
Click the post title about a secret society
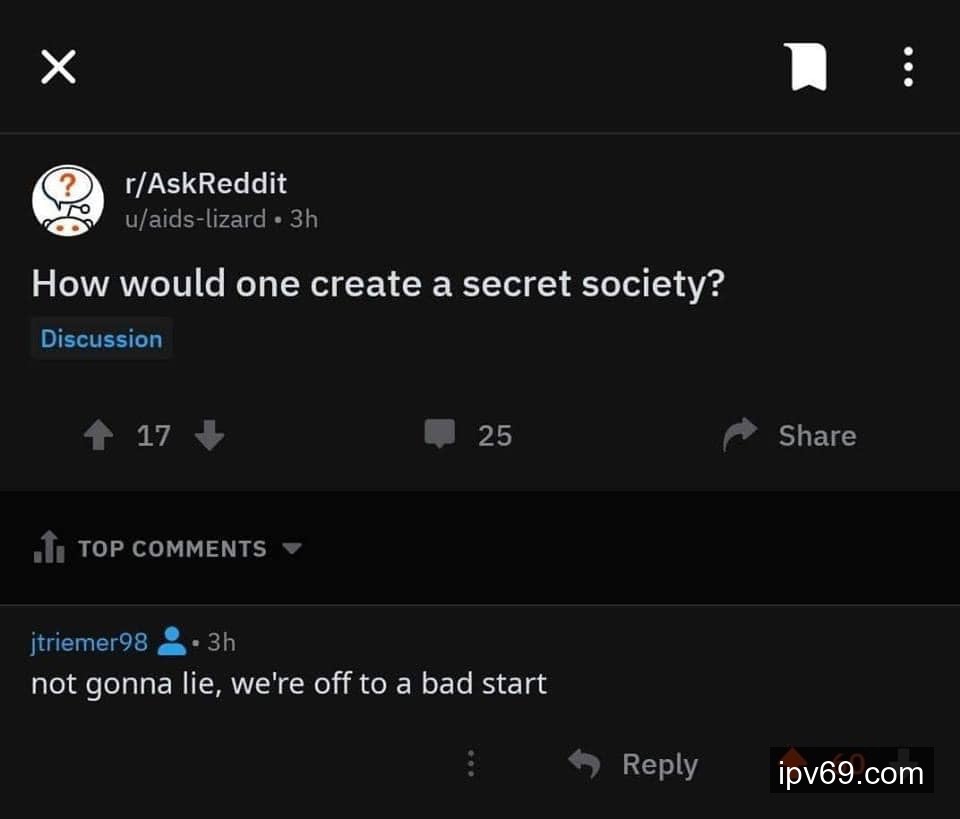tap(377, 284)
